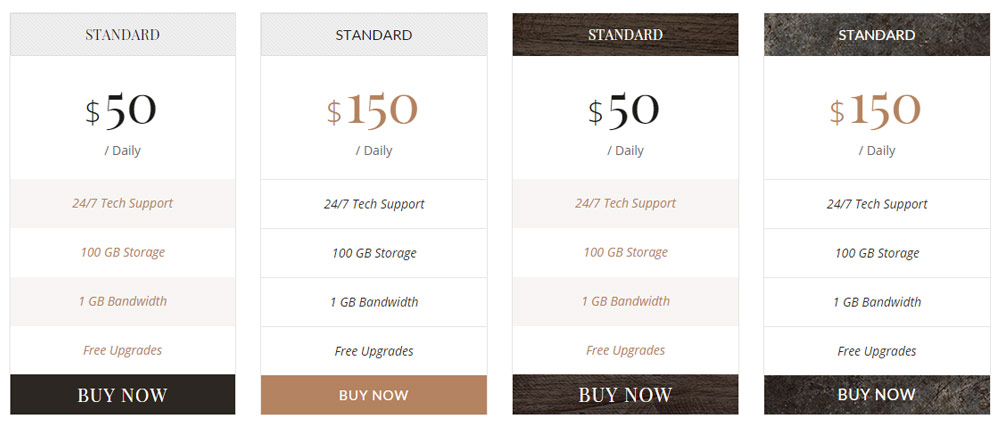Select the stone-textured STANDARD header
This screenshot has width=1000, height=425.
tap(877, 34)
